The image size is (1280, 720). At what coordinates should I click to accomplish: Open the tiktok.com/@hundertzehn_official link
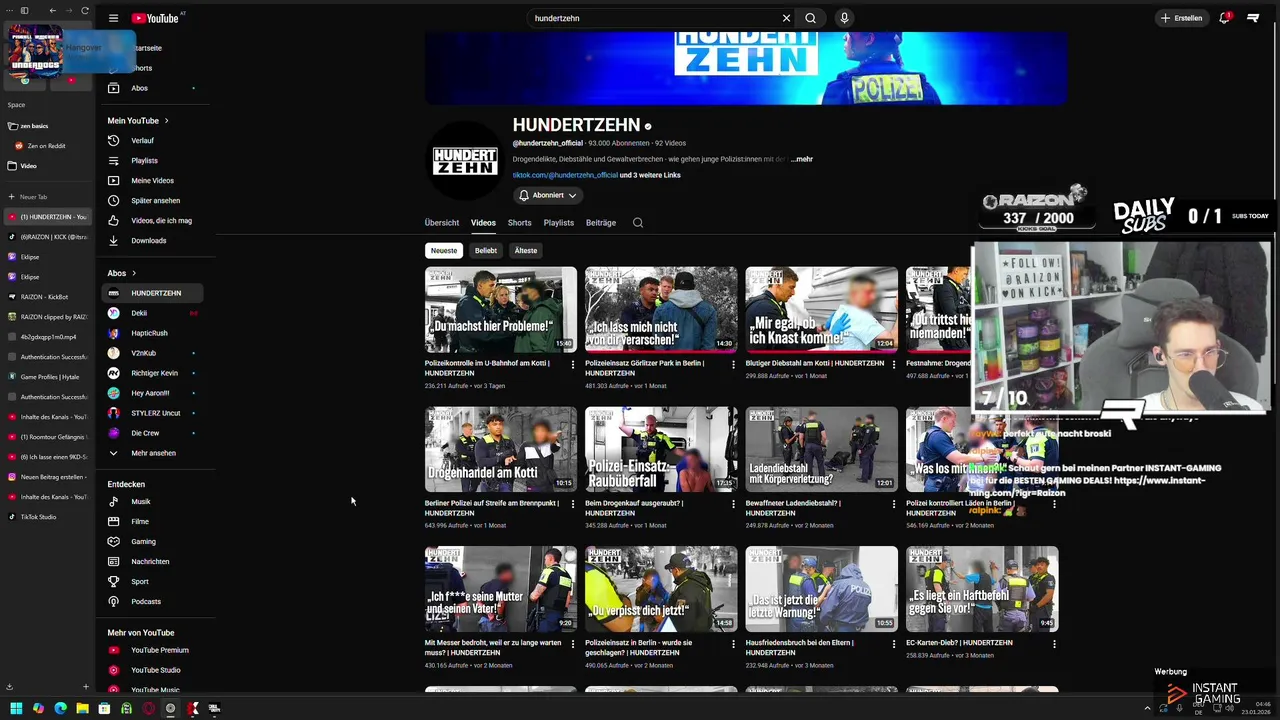pyautogui.click(x=565, y=175)
